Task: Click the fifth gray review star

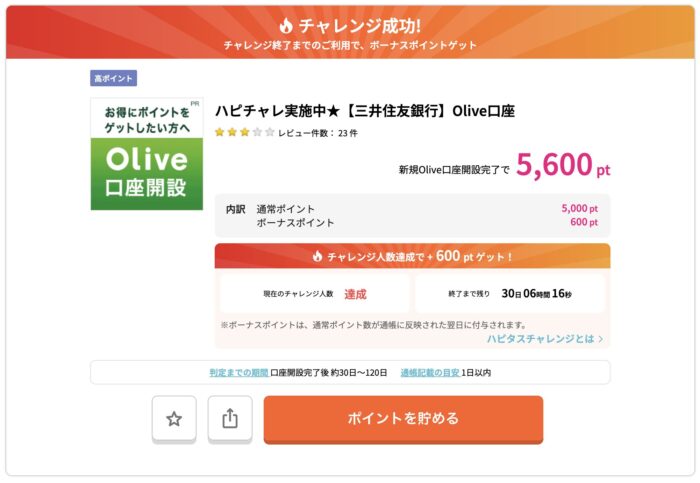Action: tap(270, 132)
